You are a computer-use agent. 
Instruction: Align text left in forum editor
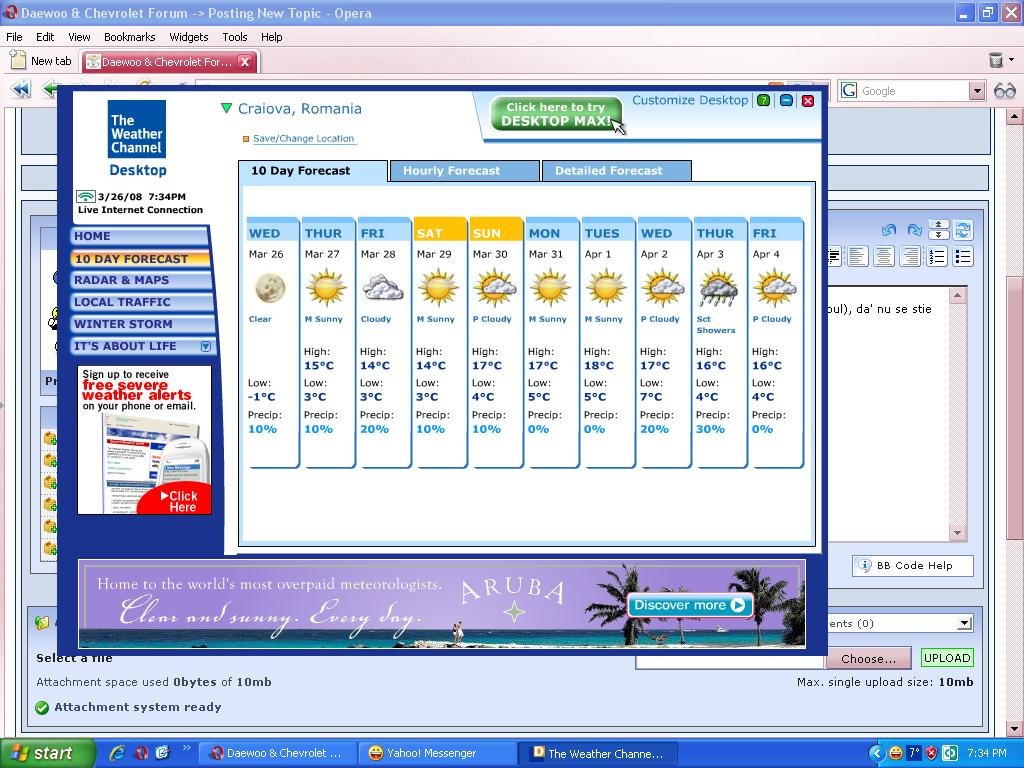tap(857, 256)
